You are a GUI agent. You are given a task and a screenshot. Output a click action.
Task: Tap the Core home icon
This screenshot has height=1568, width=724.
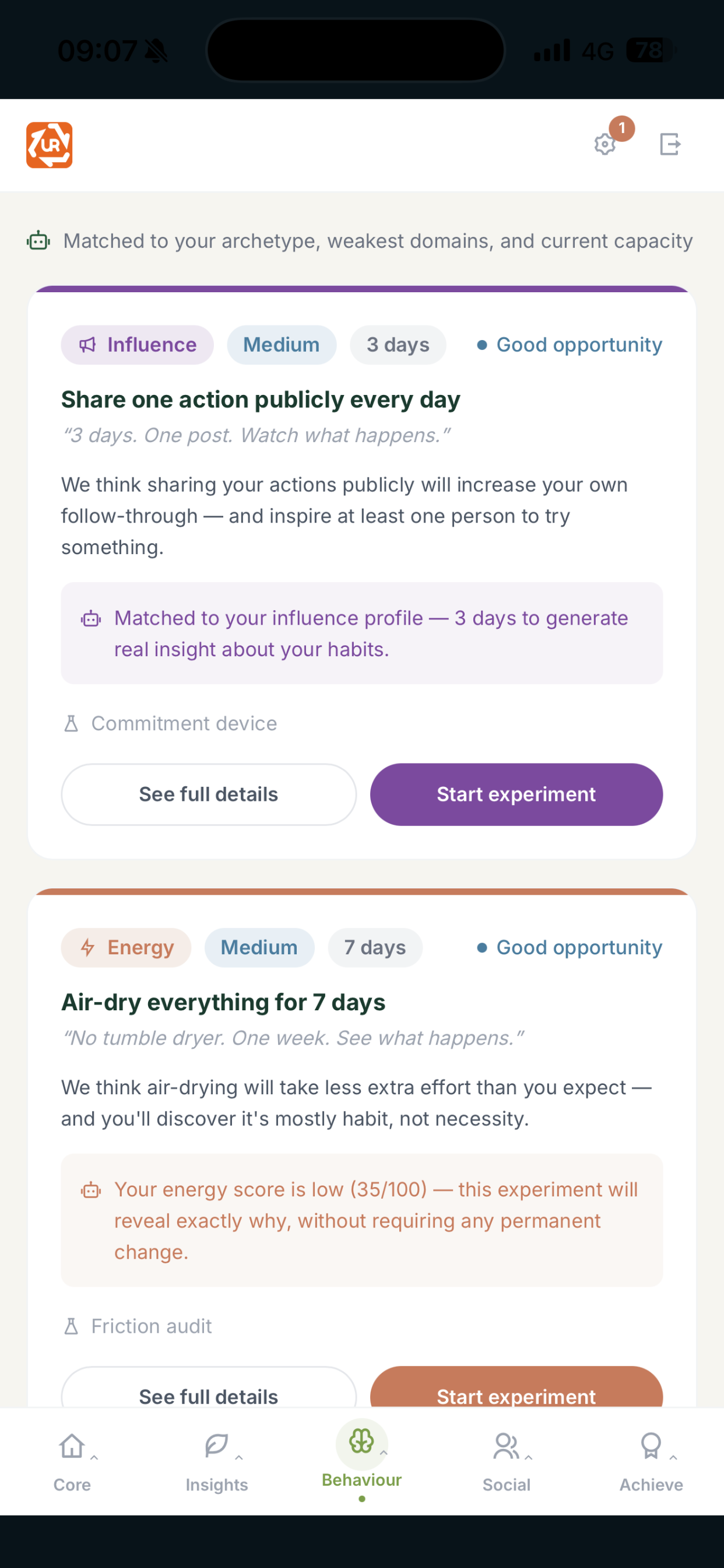tap(72, 1445)
